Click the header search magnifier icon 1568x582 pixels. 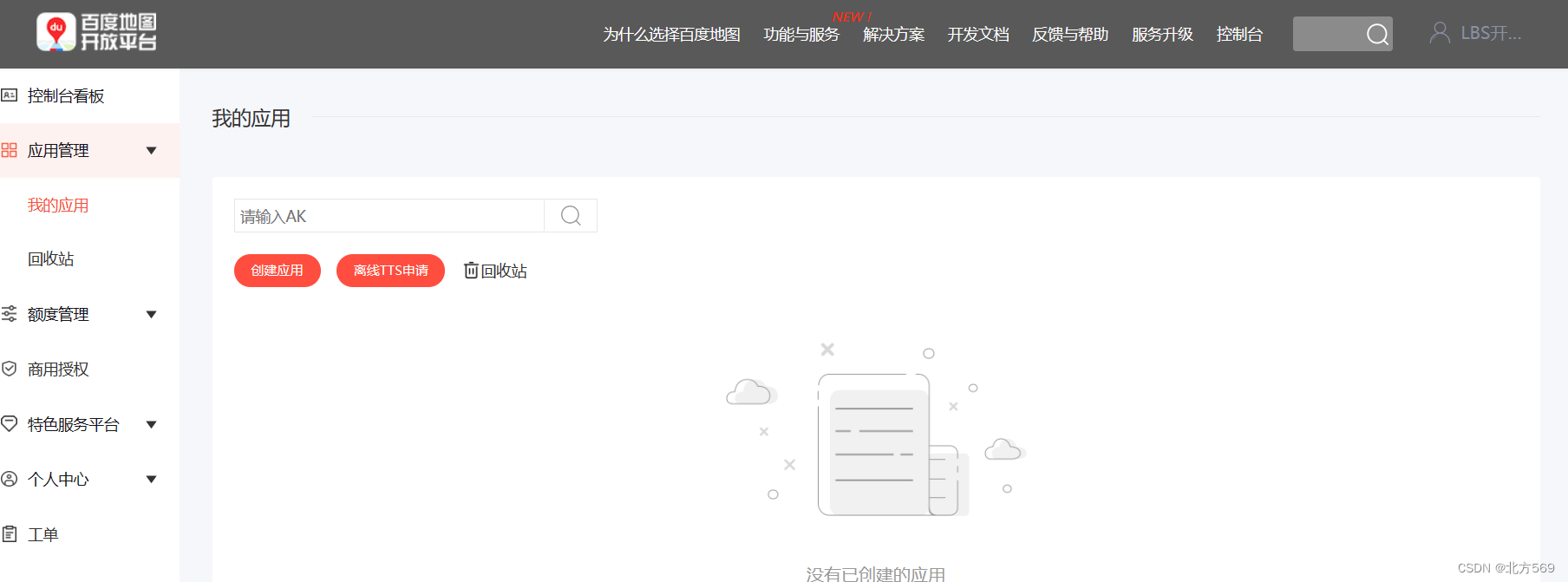click(1377, 34)
